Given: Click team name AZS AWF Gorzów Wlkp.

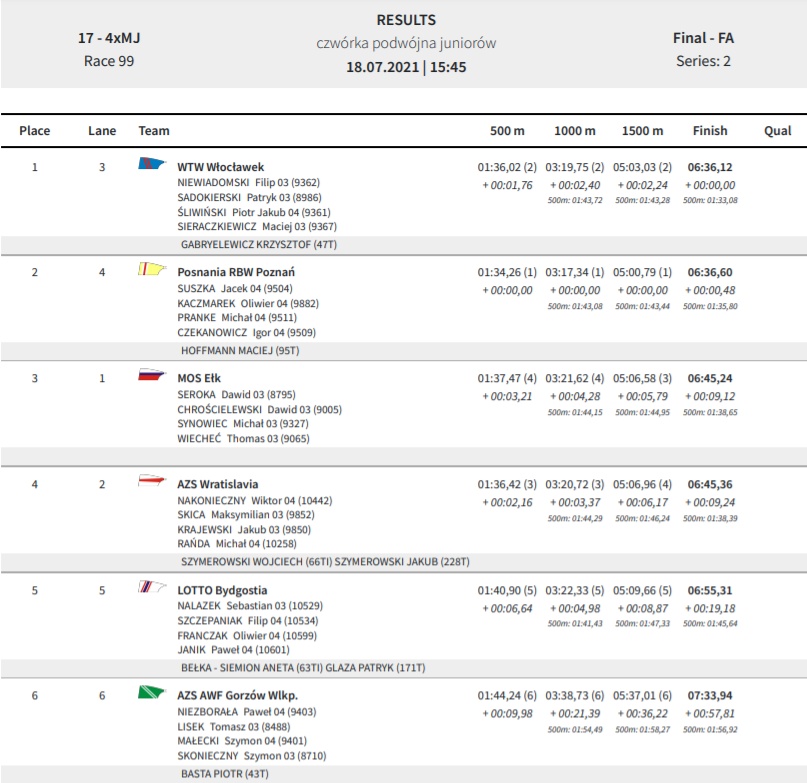Looking at the screenshot, I should [238, 695].
